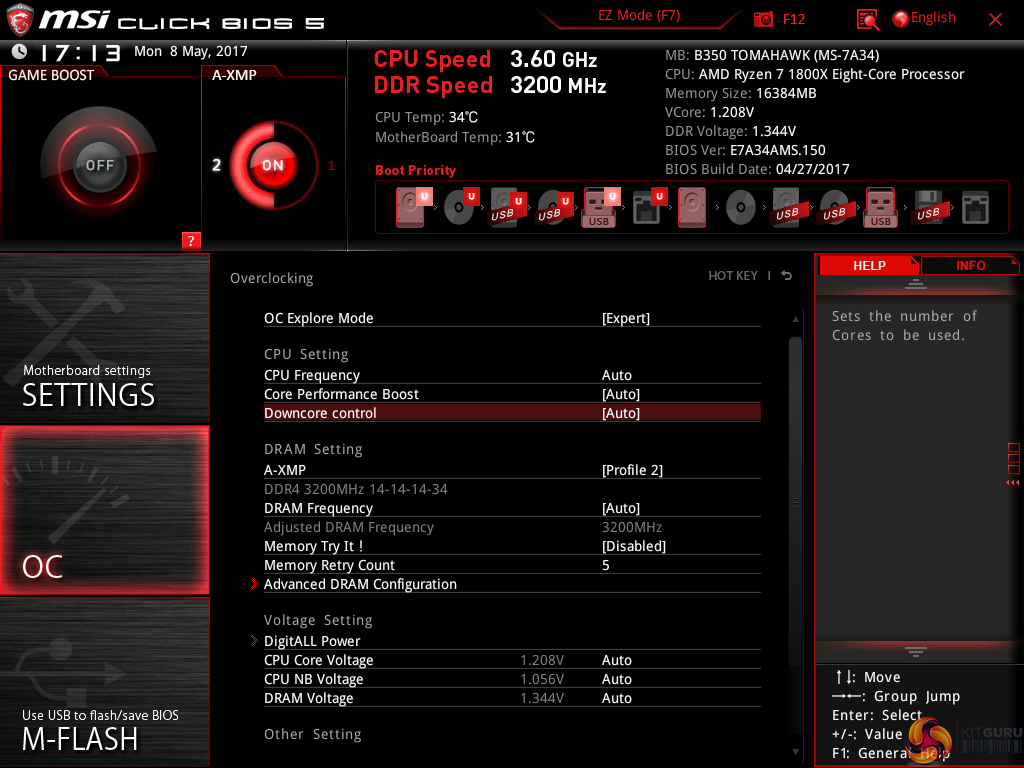Viewport: 1024px width, 768px height.
Task: Click the globe language icon
Action: pos(901,19)
